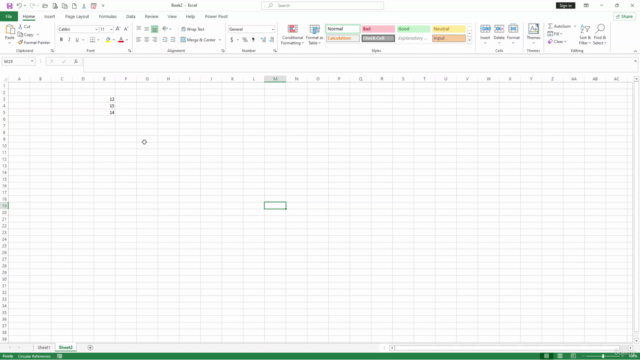This screenshot has width=640, height=360.
Task: Click the Decrease Indent icon
Action: pyautogui.click(x=165, y=40)
